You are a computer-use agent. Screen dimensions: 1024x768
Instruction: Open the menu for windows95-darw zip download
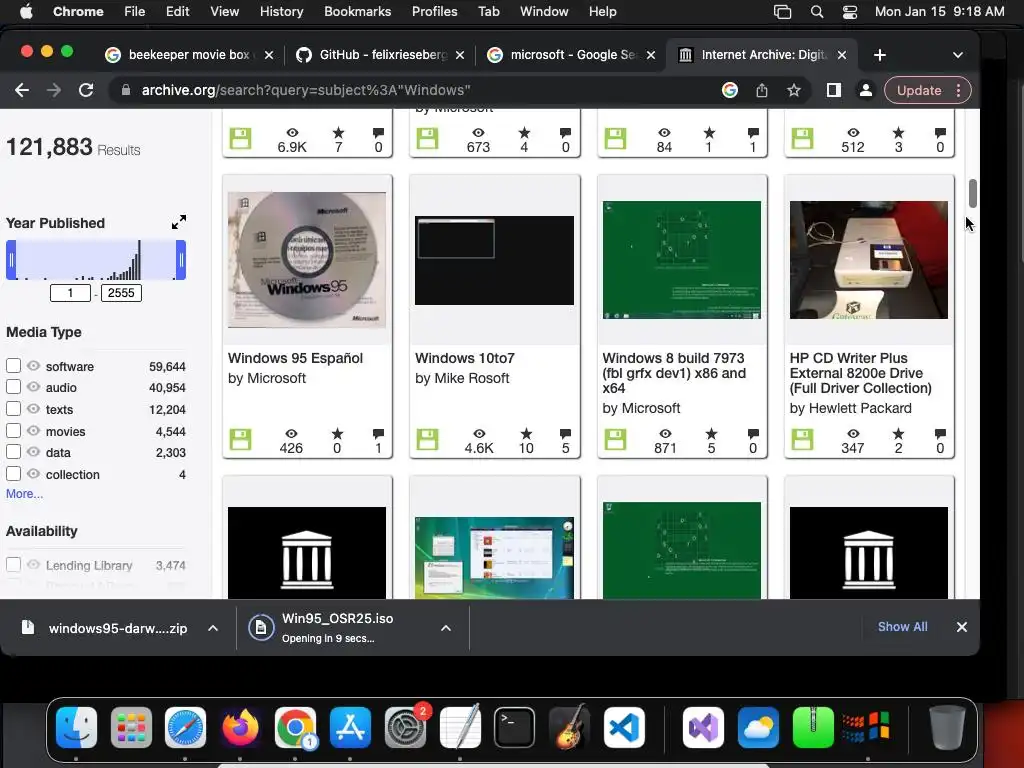point(213,628)
